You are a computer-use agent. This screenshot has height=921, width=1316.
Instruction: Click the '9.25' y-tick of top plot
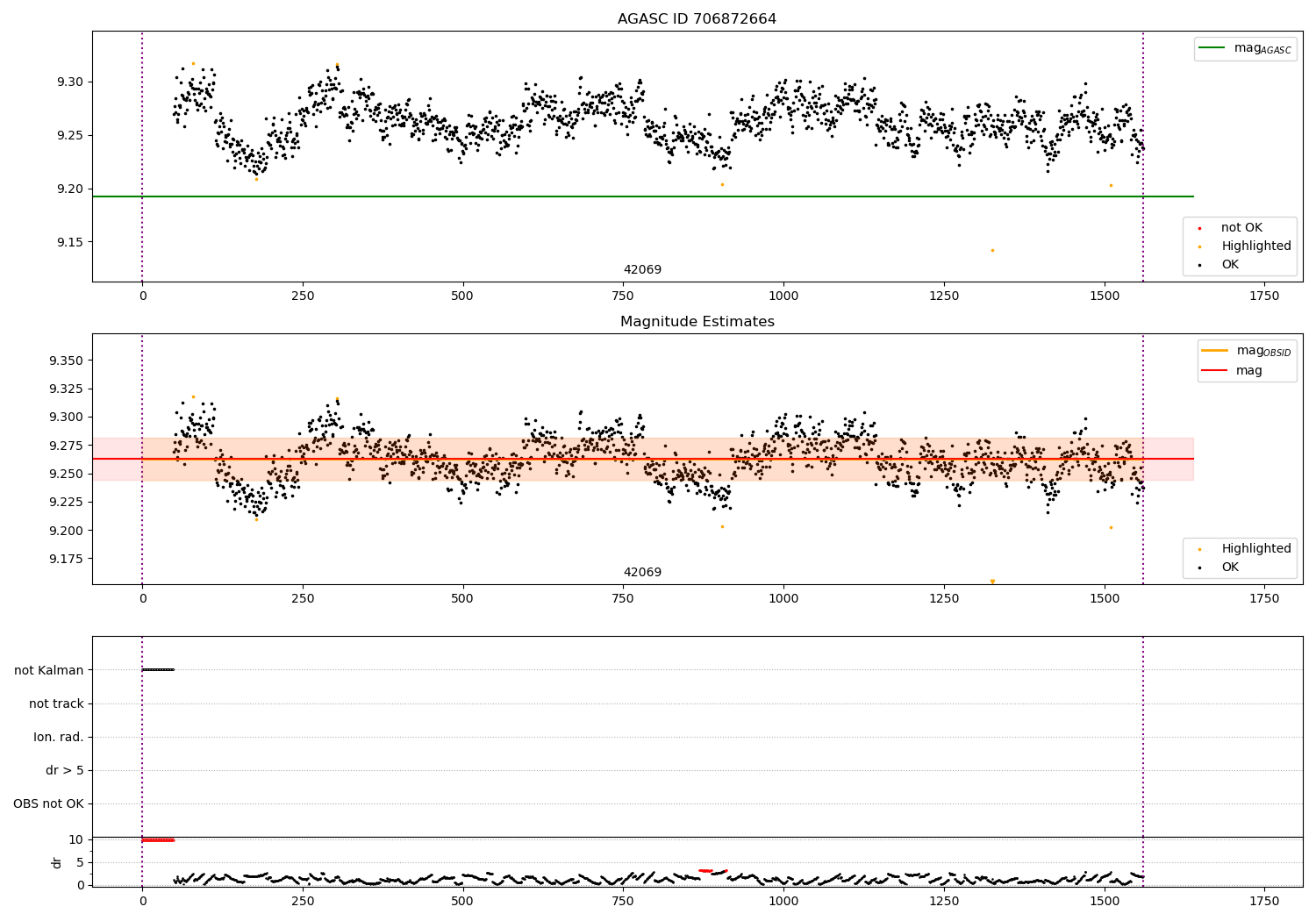71,135
